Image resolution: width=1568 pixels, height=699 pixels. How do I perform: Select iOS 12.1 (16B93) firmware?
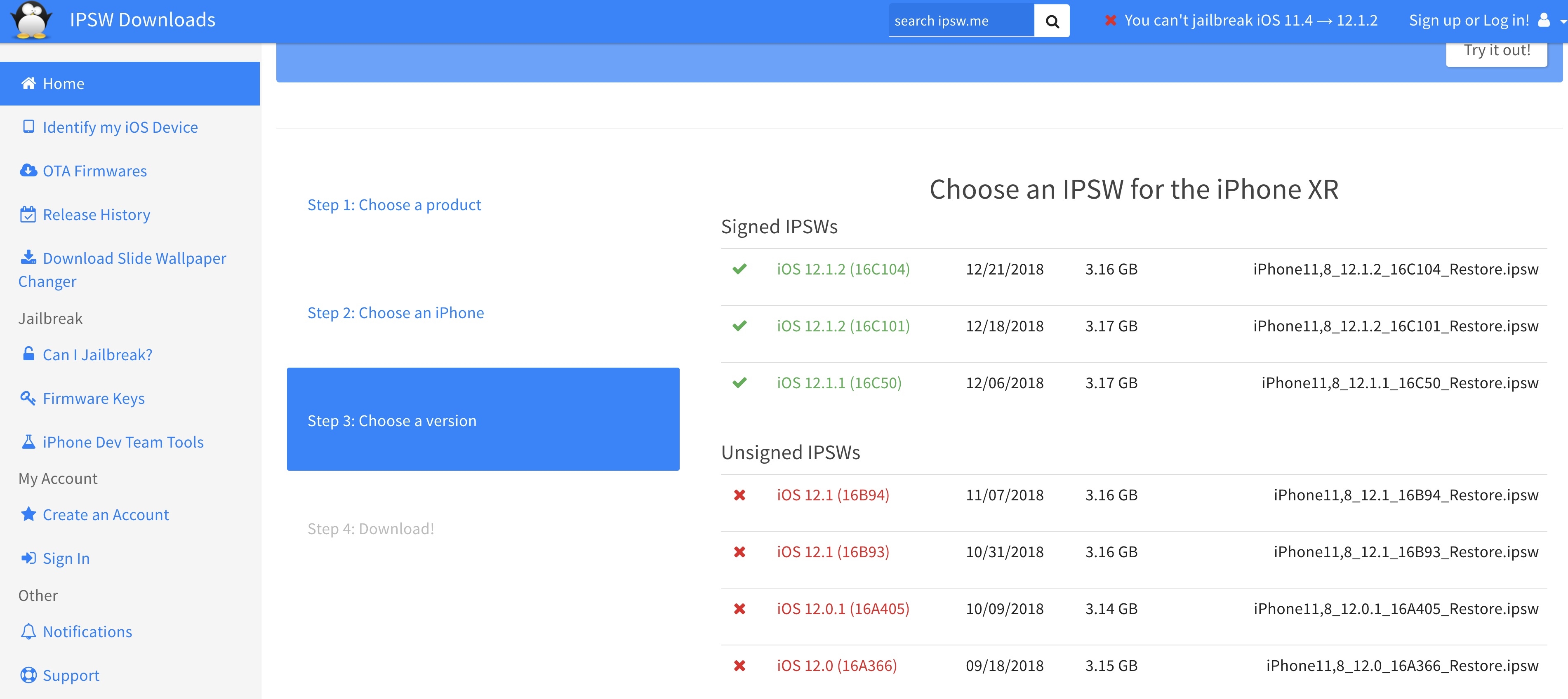coord(833,552)
